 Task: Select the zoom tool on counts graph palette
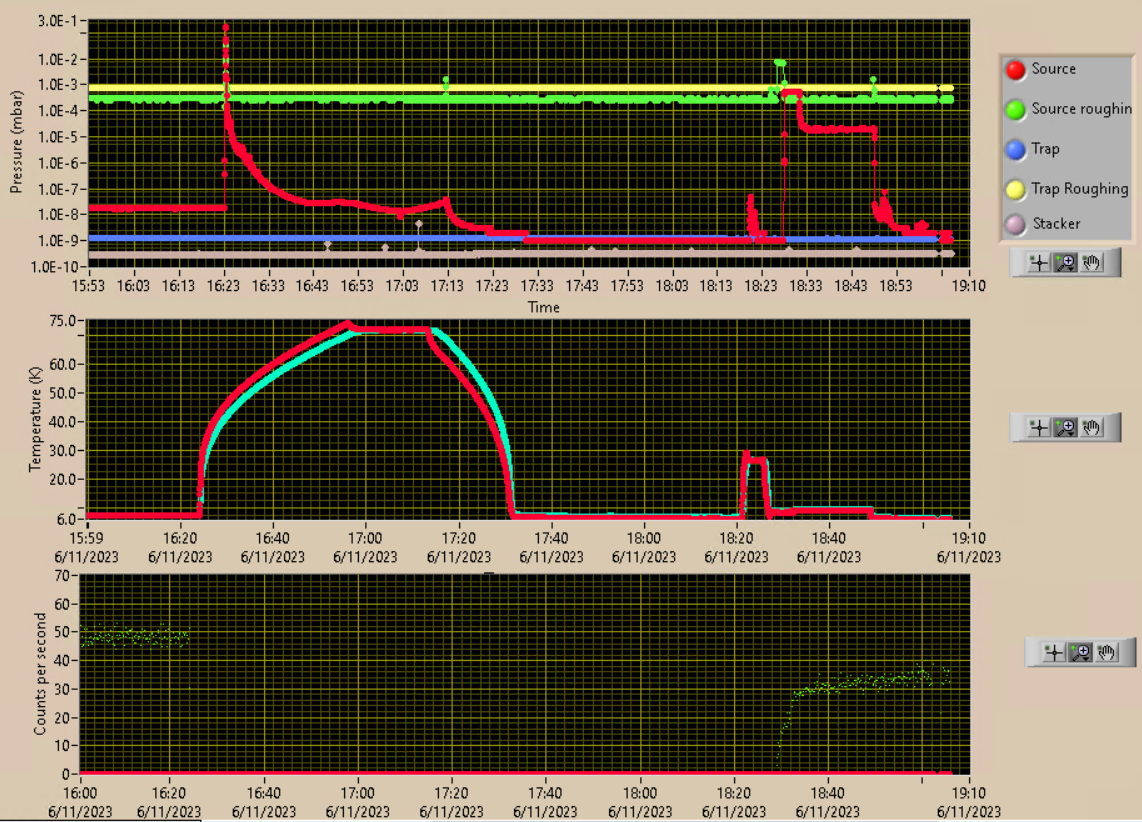tap(1080, 652)
